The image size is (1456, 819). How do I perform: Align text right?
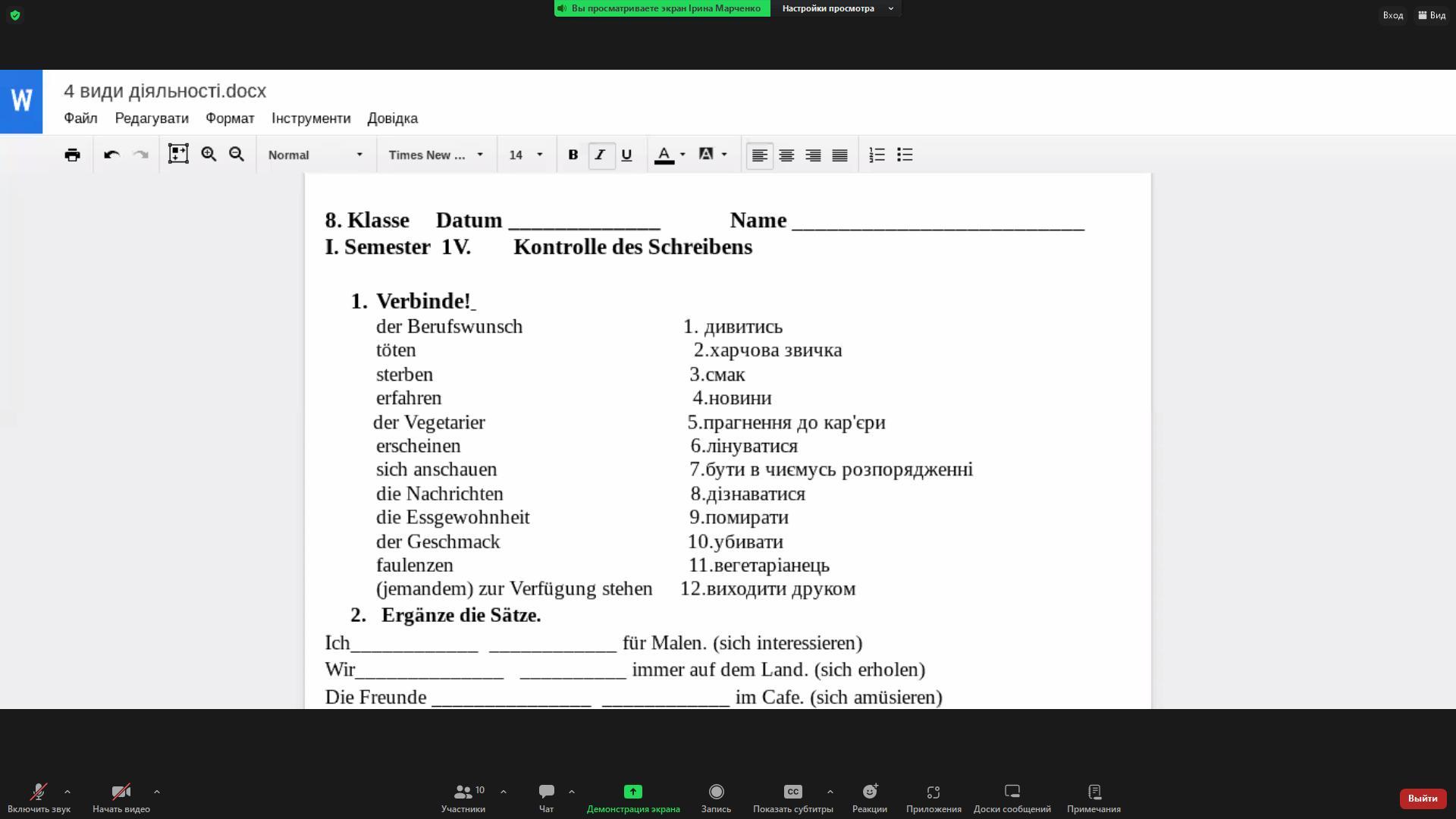[813, 155]
